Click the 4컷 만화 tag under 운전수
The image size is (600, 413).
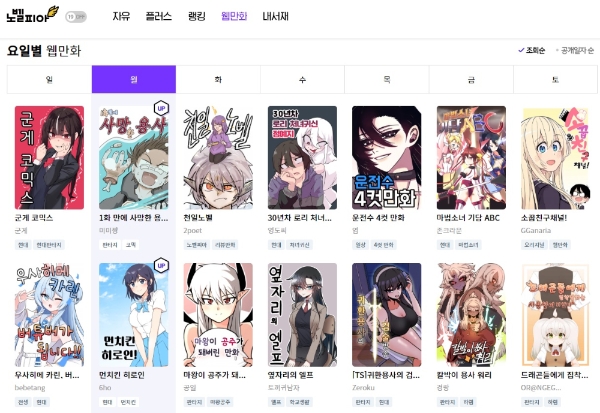[x=384, y=245]
